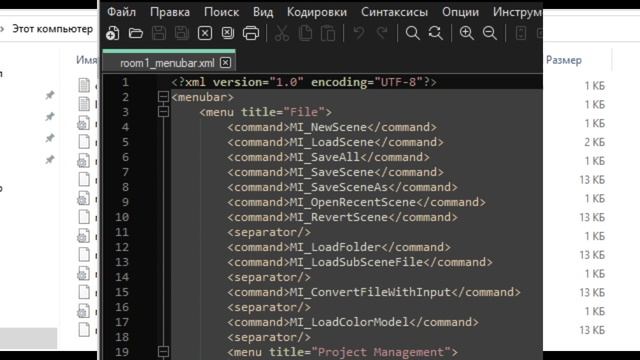This screenshot has width=640, height=360.
Task: Click the Save file toolbar icon
Action: pos(159,33)
